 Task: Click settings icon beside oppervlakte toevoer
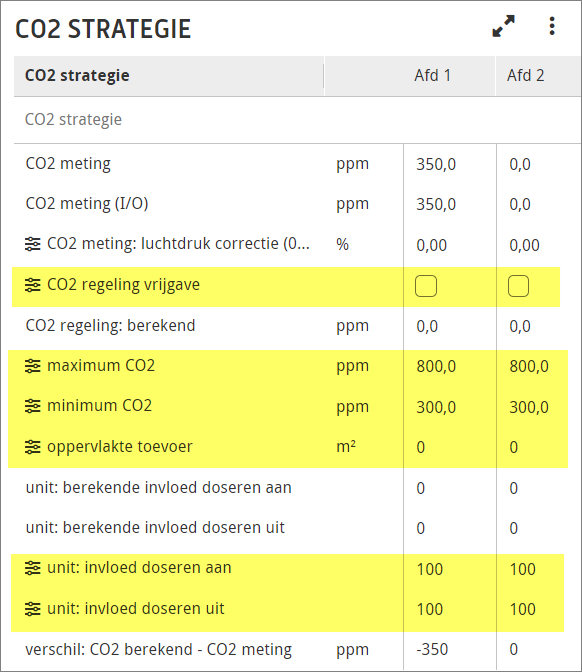tap(33, 447)
